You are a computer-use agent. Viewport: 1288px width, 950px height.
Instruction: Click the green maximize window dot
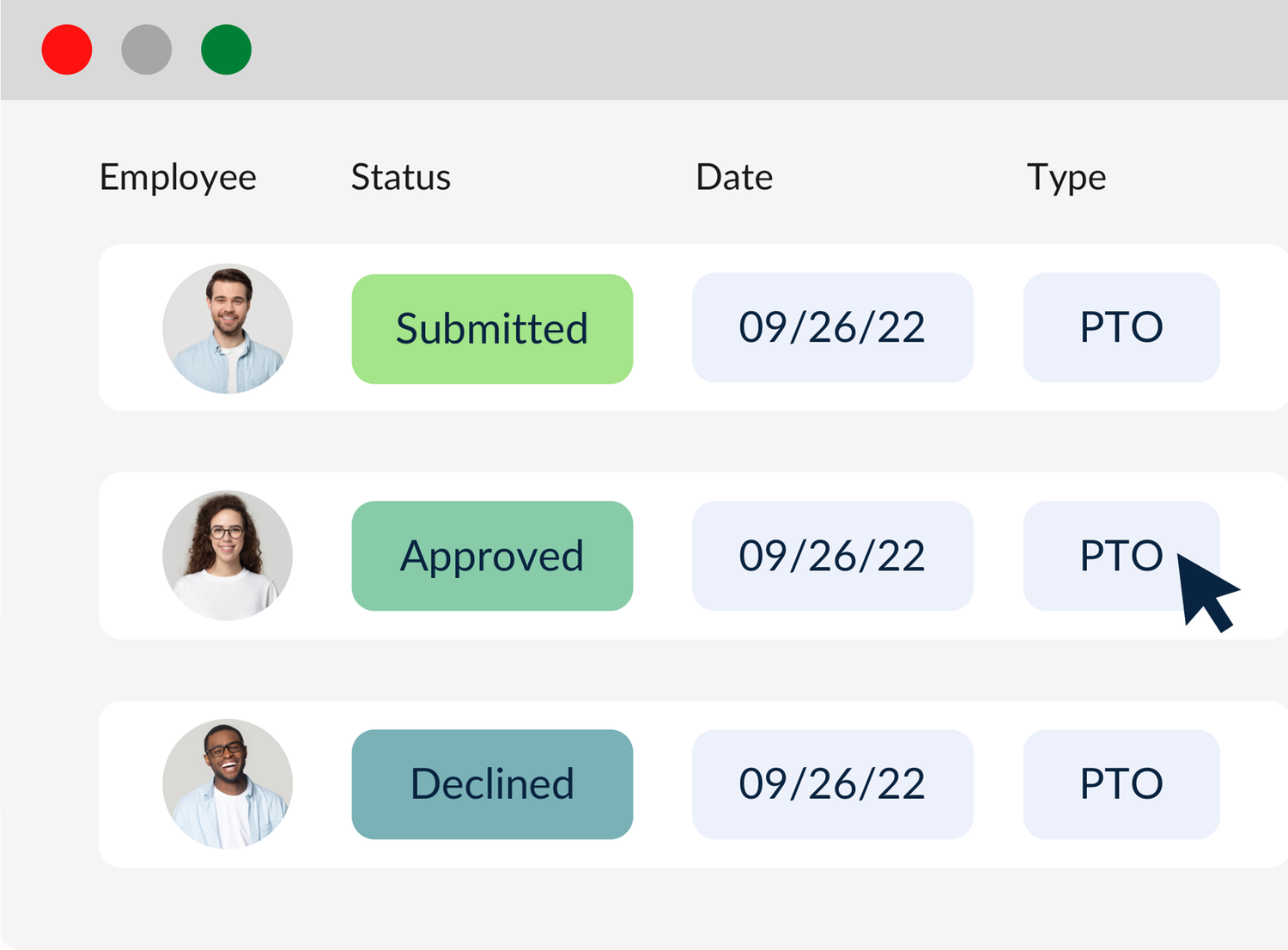pos(226,50)
